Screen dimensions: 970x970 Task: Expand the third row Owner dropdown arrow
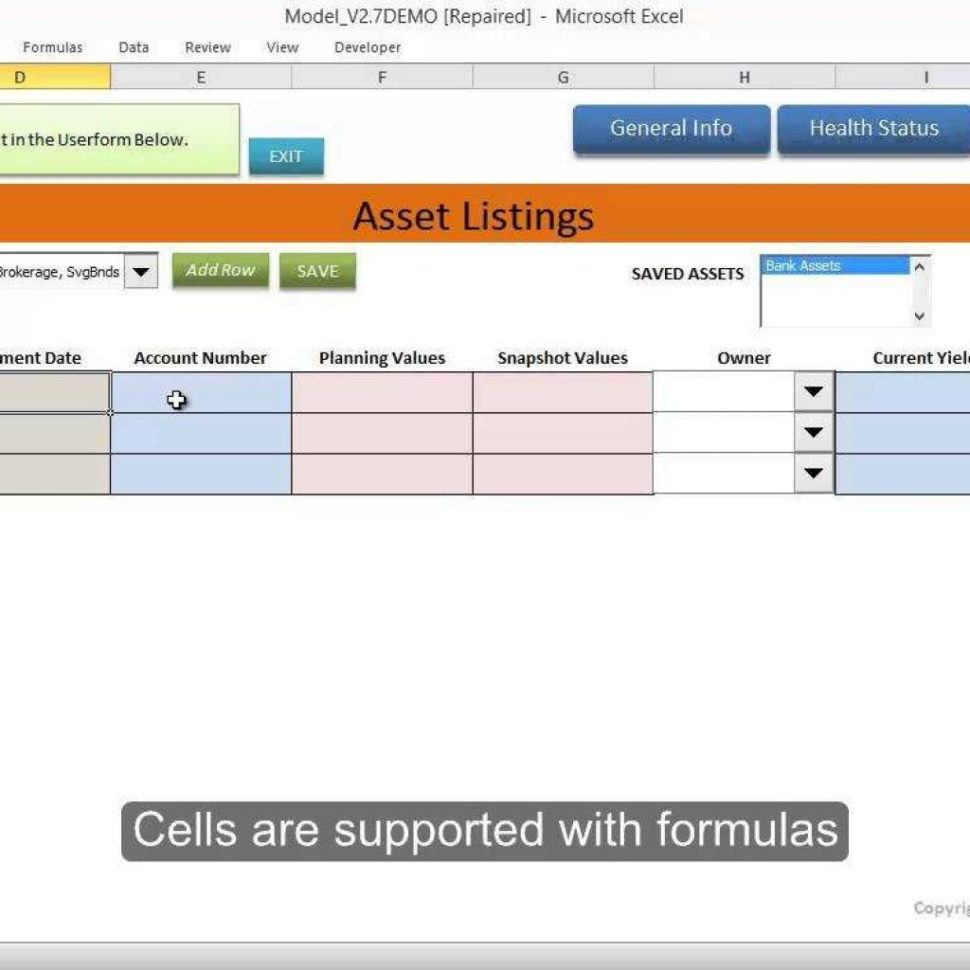pyautogui.click(x=813, y=473)
